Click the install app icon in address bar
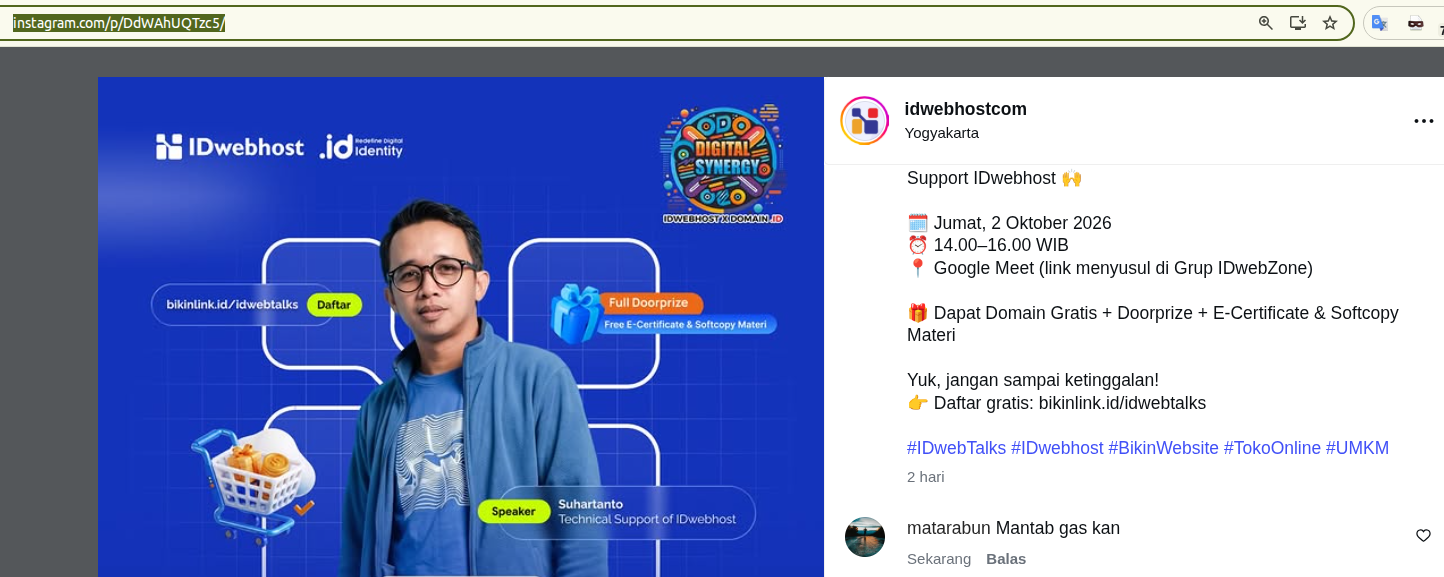The width and height of the screenshot is (1444, 577). pos(1298,23)
